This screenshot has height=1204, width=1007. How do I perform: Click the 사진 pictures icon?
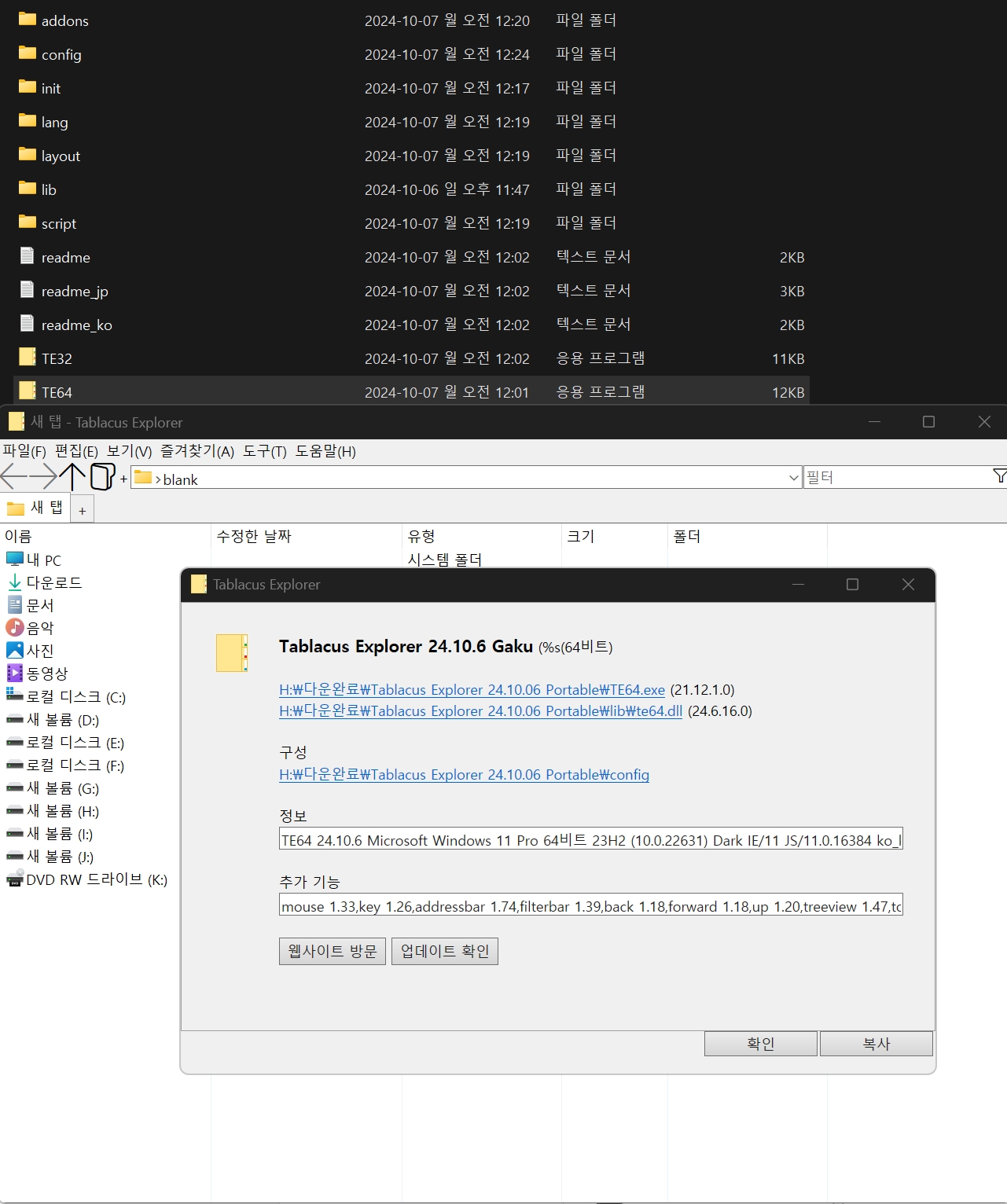(15, 650)
